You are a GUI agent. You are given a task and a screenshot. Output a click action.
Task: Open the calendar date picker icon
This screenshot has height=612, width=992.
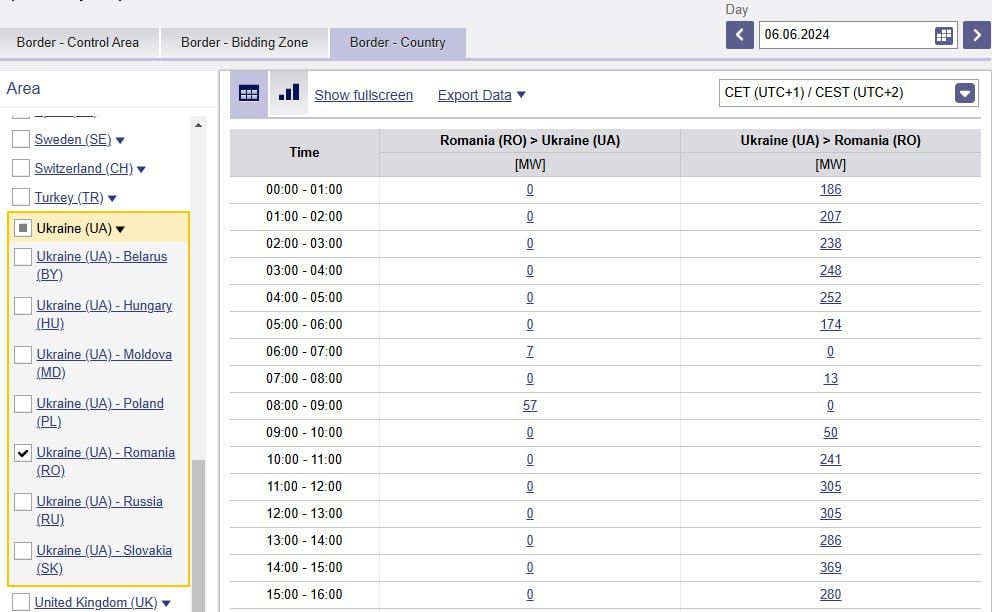[943, 35]
